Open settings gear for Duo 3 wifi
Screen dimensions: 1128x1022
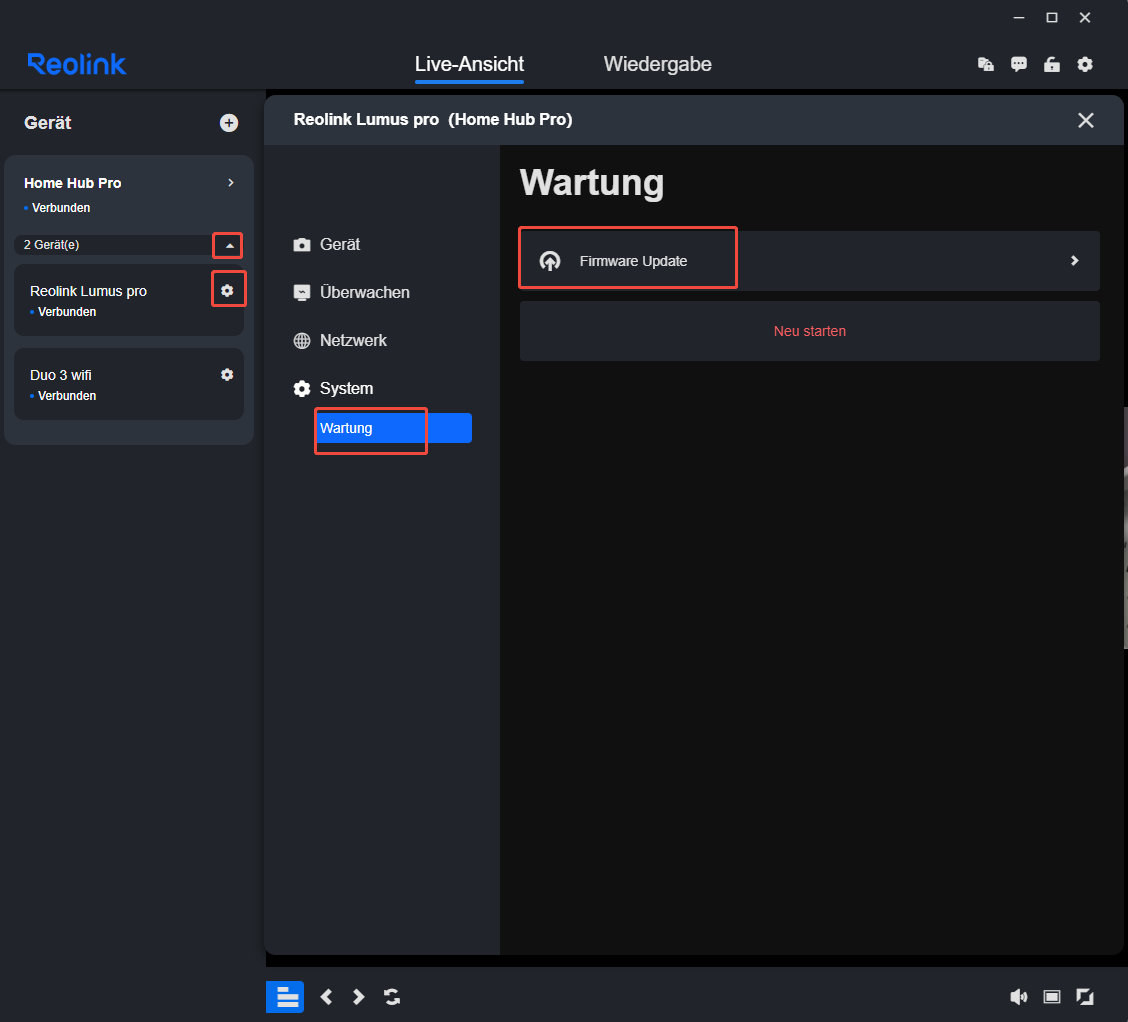pos(227,375)
